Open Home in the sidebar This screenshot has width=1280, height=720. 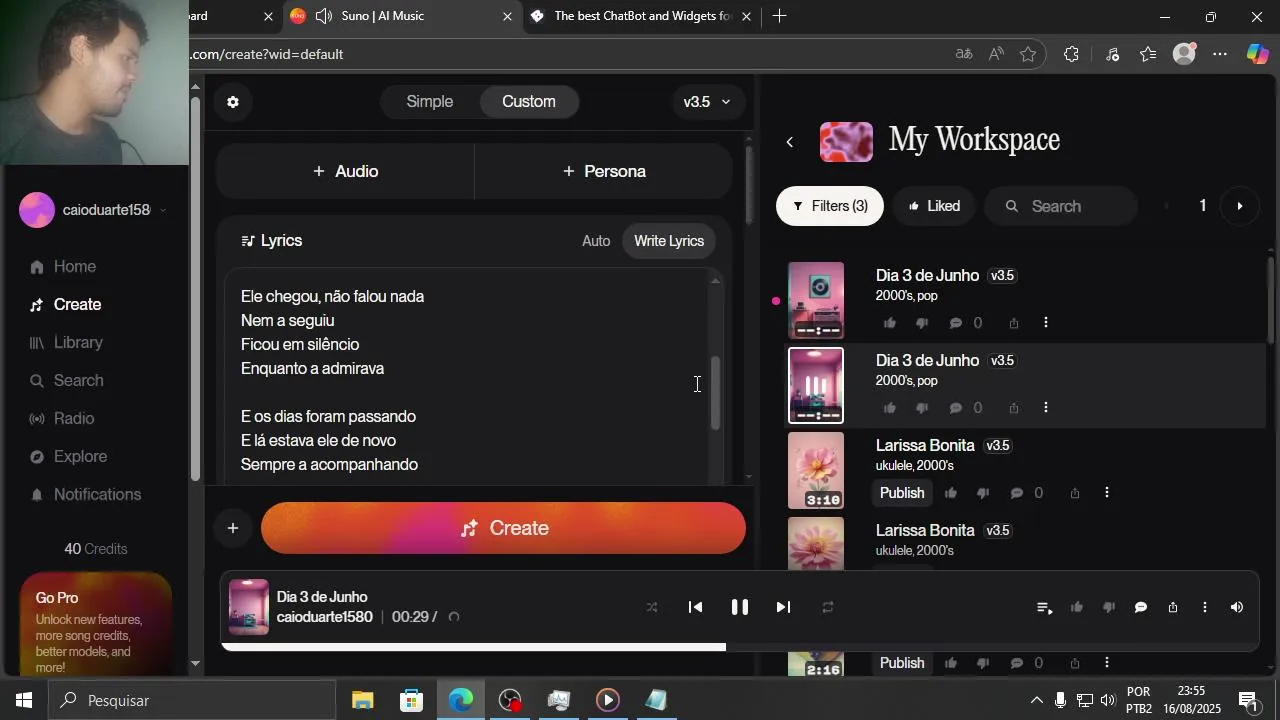click(75, 267)
